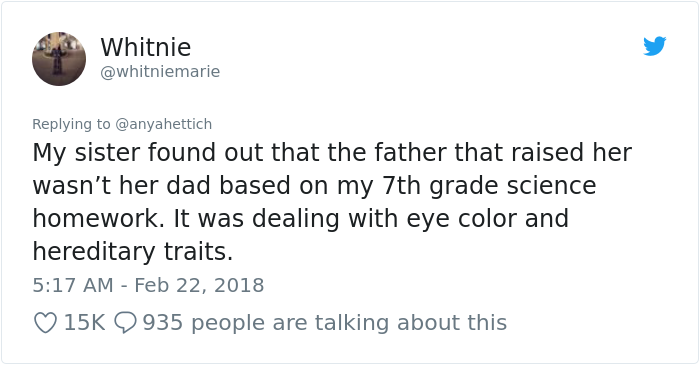Like the tweet with the heart icon
This screenshot has width=700, height=365.
tap(46, 323)
